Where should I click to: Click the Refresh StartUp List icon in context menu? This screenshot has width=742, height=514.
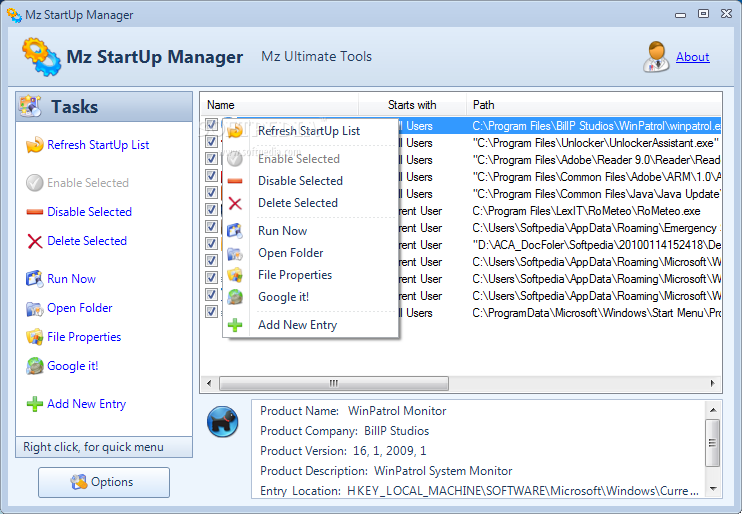pos(235,131)
